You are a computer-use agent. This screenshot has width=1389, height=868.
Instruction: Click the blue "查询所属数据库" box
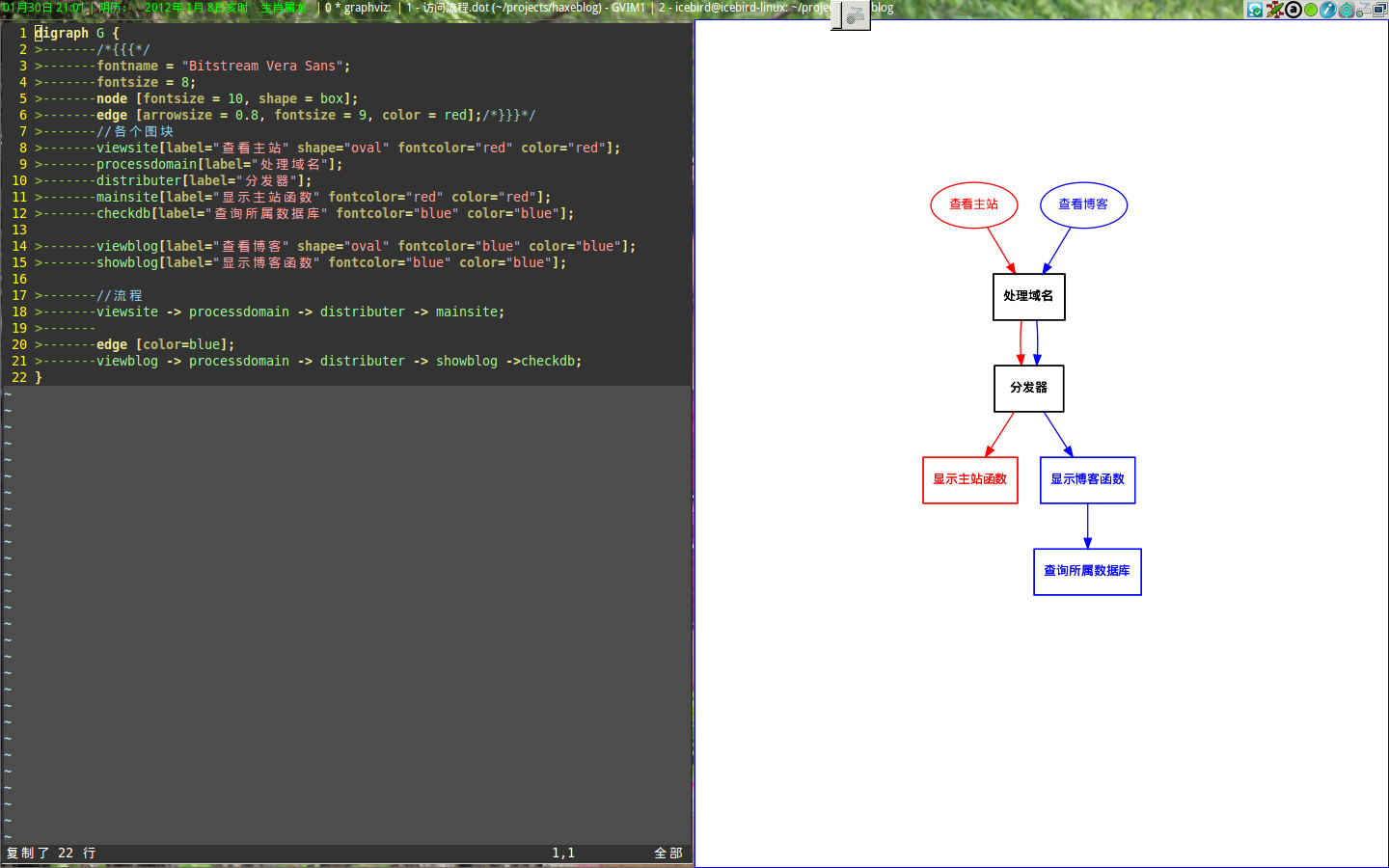(x=1087, y=571)
